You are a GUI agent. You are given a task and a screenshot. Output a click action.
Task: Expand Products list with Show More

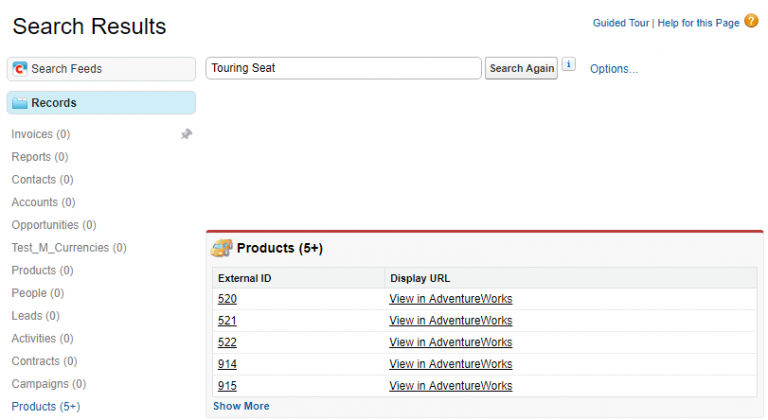point(241,406)
